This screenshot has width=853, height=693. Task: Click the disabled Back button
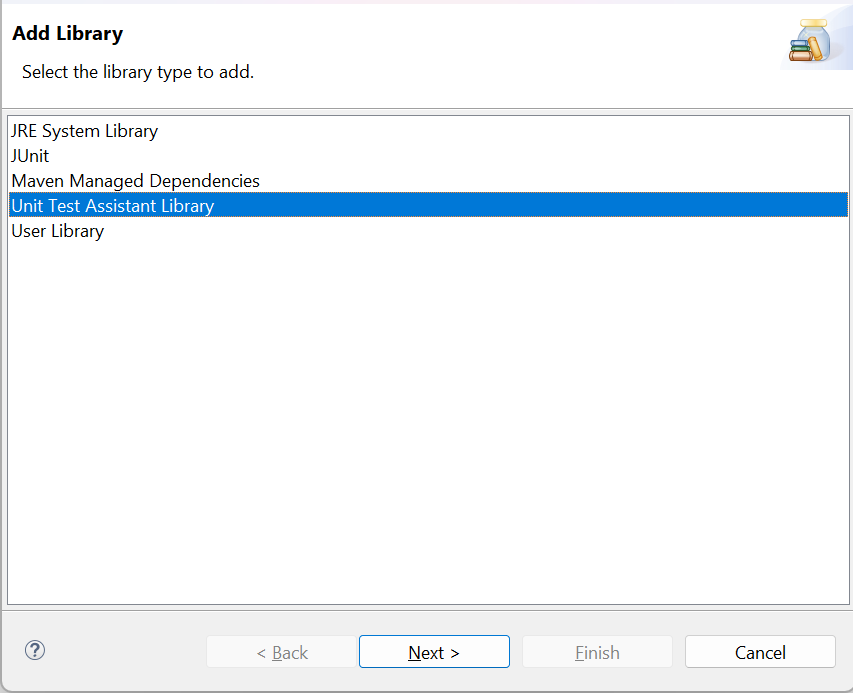point(281,652)
